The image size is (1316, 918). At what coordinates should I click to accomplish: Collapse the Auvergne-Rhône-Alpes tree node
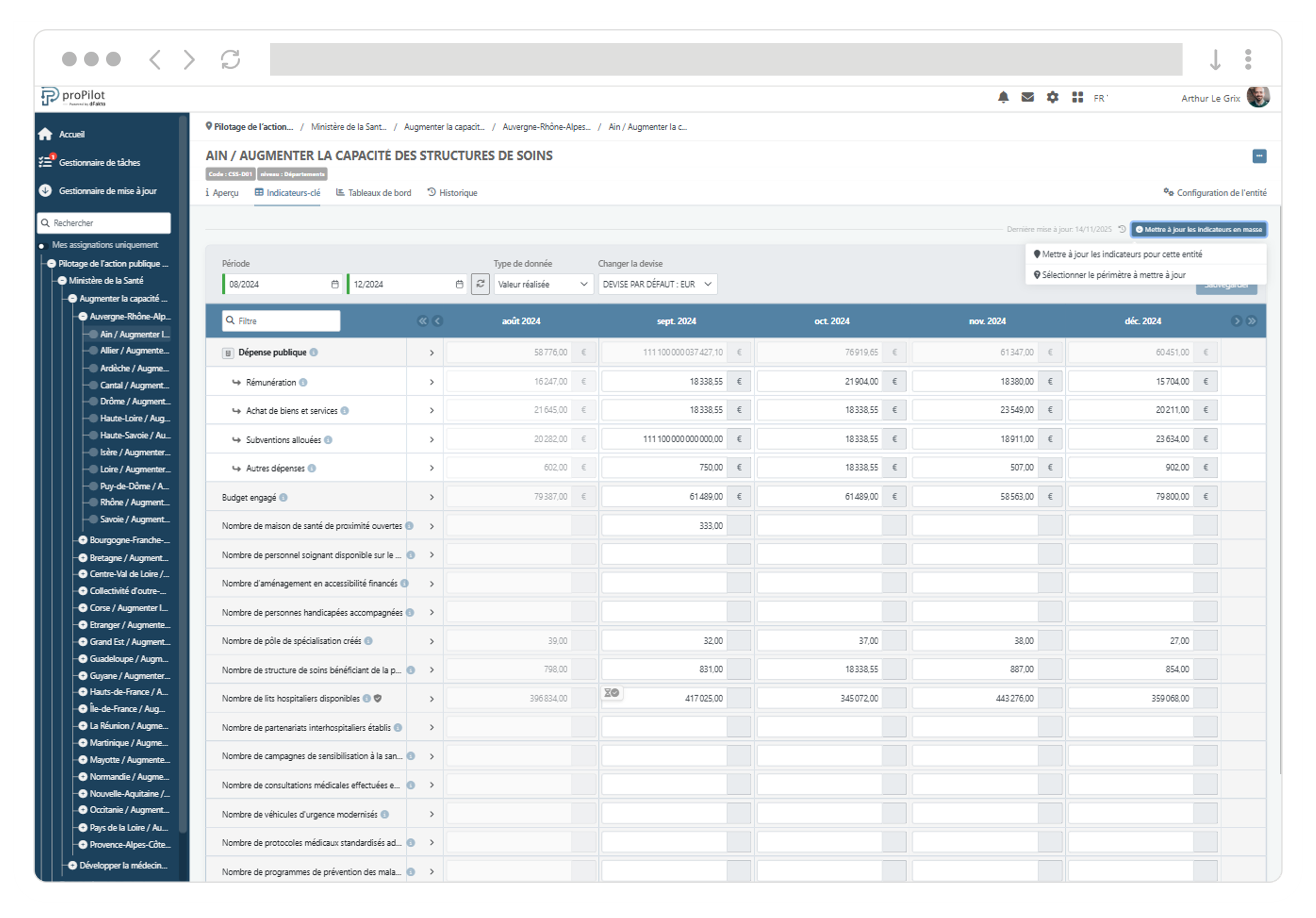point(83,316)
